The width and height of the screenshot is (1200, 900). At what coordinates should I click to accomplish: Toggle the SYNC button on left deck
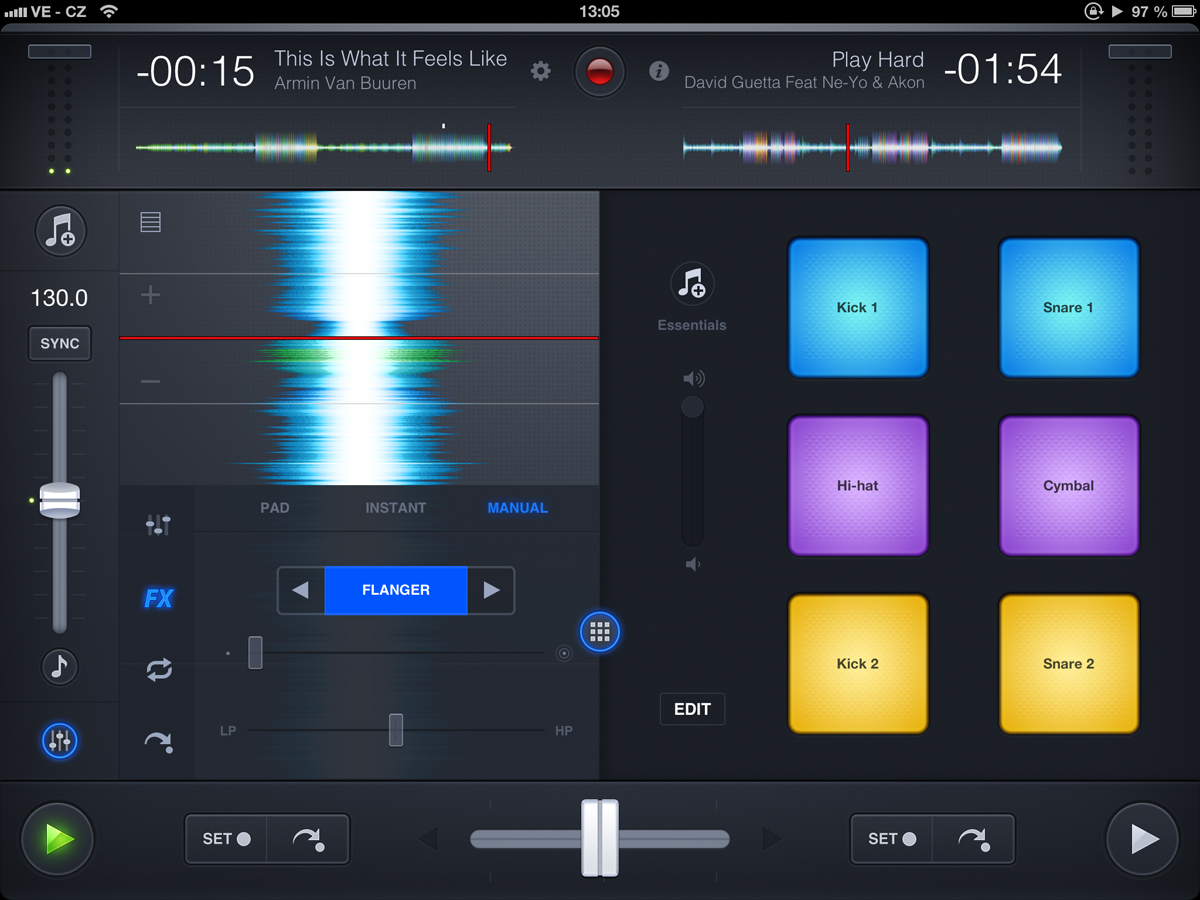tap(60, 343)
